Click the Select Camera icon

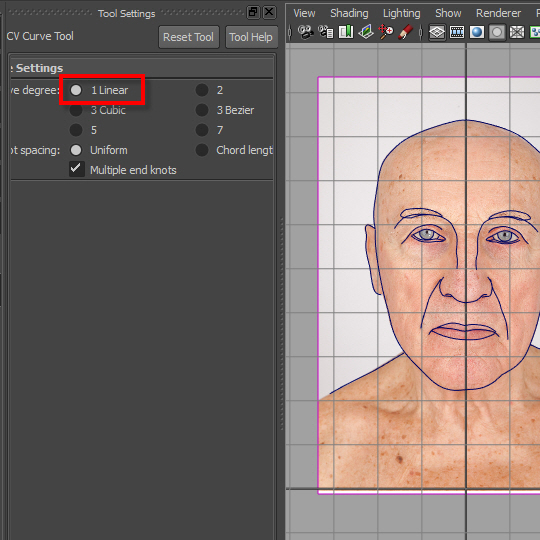(x=305, y=32)
